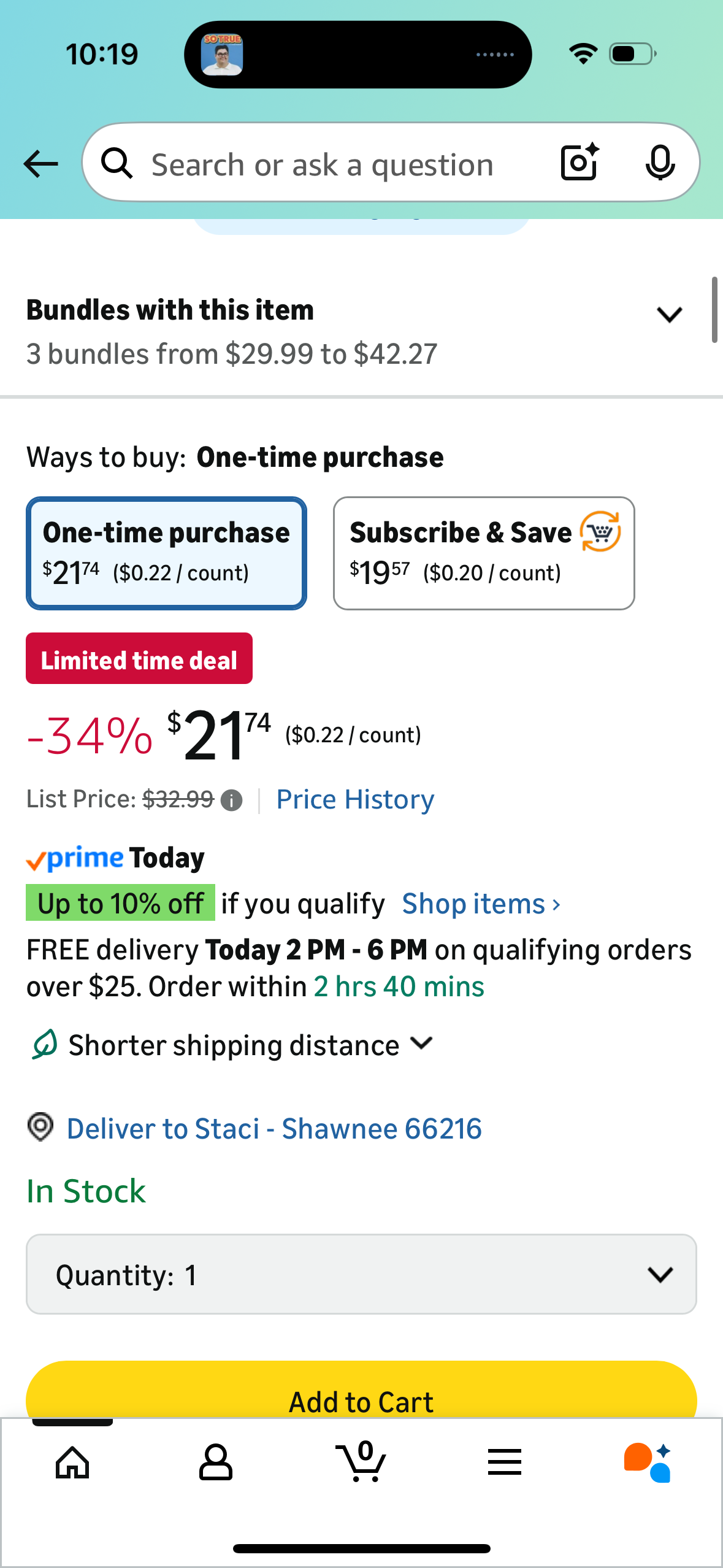Select the Subscribe & Save option
This screenshot has width=723, height=1568.
pyautogui.click(x=484, y=551)
